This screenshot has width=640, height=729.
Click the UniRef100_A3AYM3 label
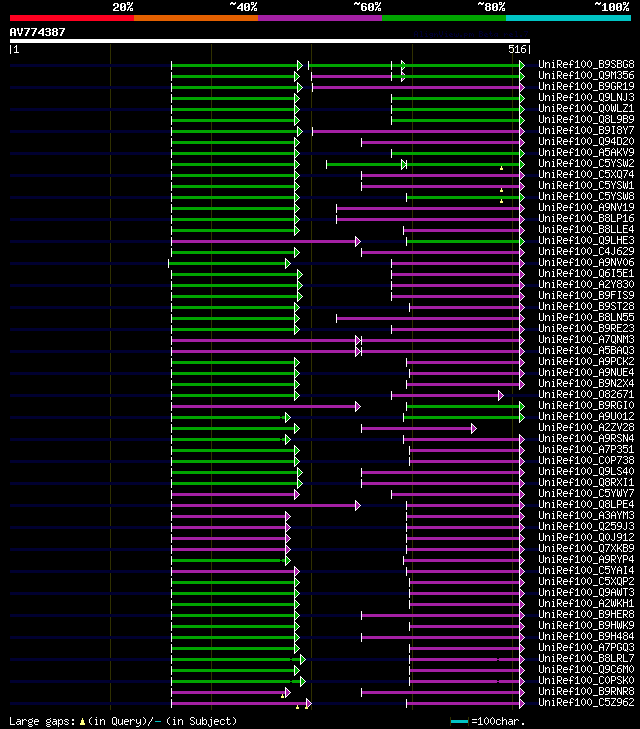point(586,515)
